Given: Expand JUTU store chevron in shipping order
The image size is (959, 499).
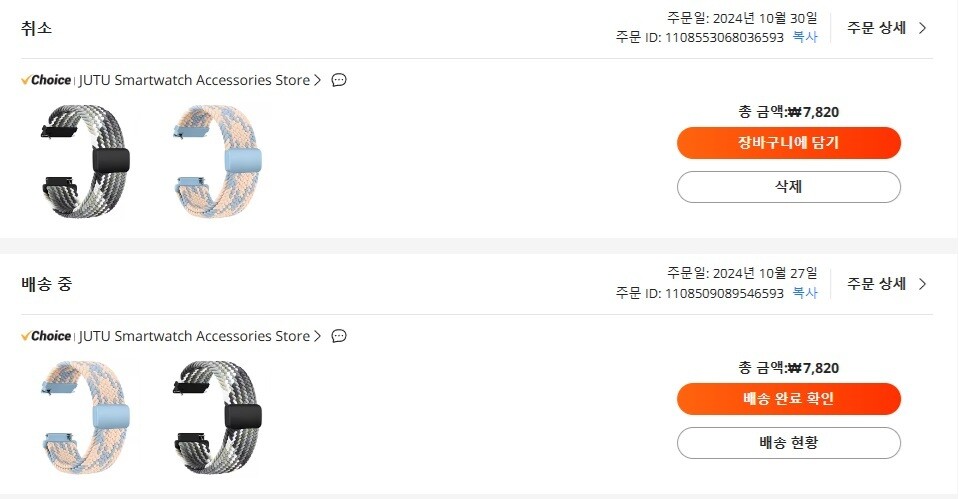Looking at the screenshot, I should point(318,336).
